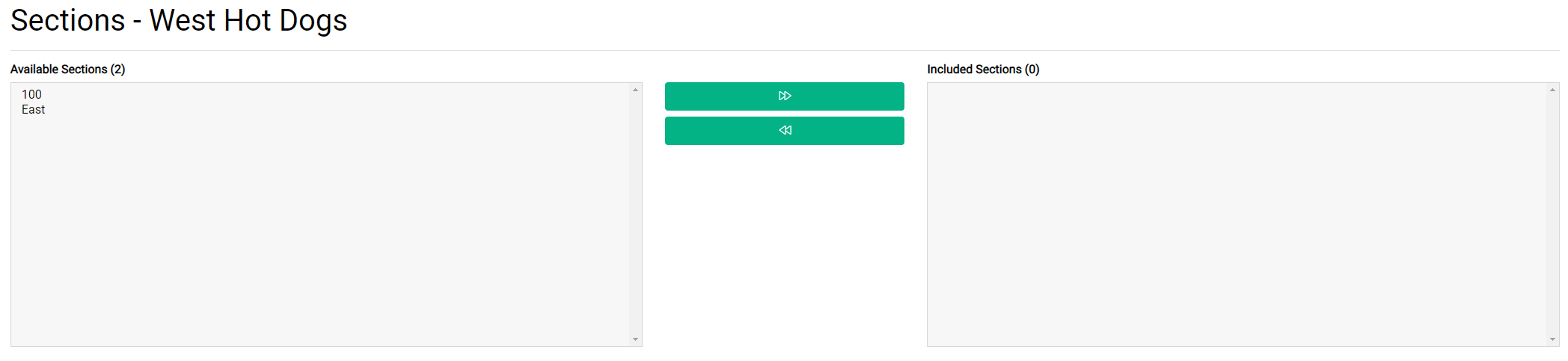Click Available Sections list scroll-up arrow
The height and width of the screenshot is (361, 1568).
click(x=636, y=90)
